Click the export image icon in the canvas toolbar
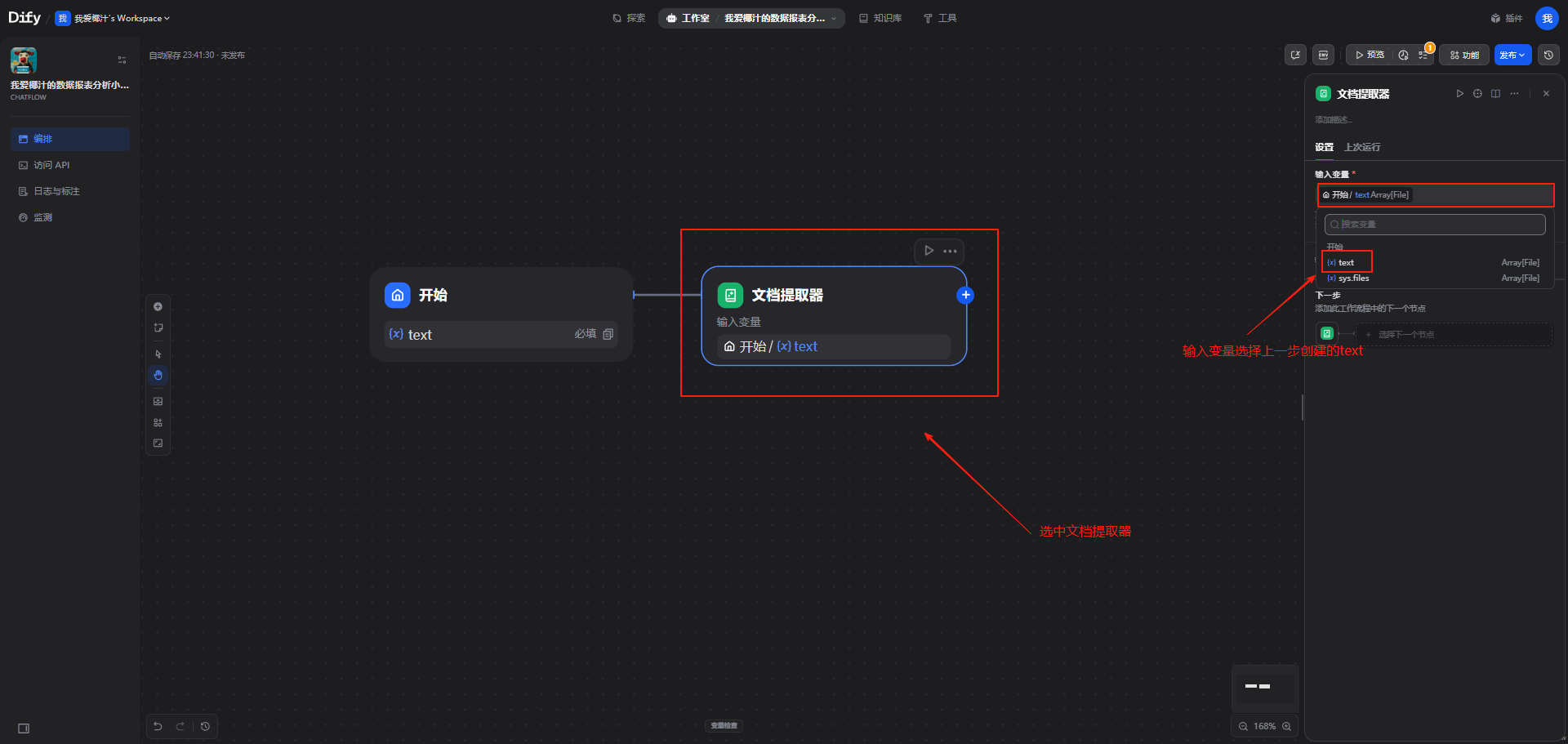The image size is (1568, 744). click(x=158, y=402)
